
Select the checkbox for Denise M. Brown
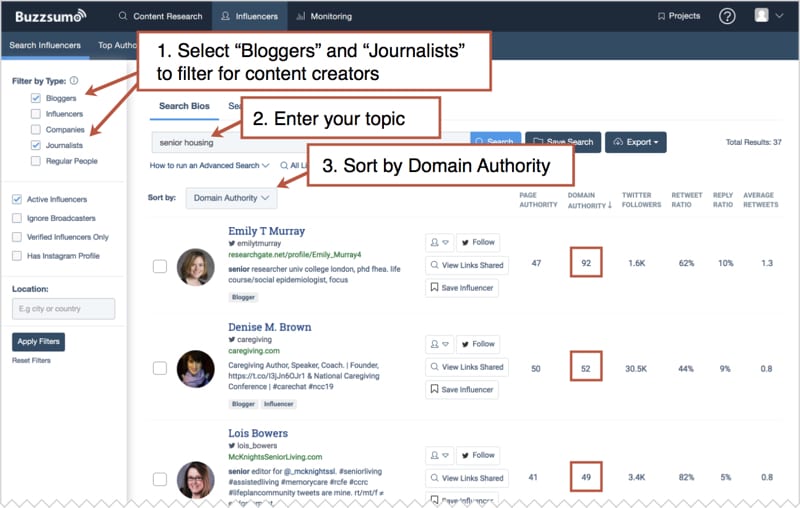click(x=160, y=368)
